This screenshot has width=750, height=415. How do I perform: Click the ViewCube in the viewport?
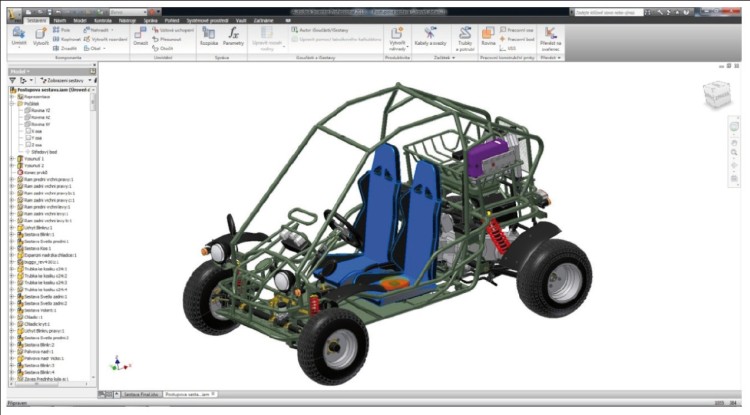point(716,95)
